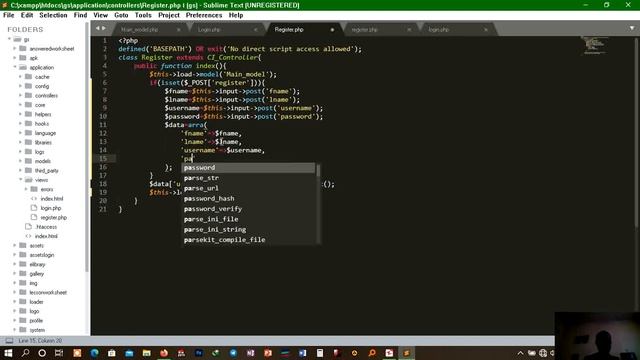The width and height of the screenshot is (640, 360).
Task: Expand the controllers folder
Action: (x=20, y=96)
